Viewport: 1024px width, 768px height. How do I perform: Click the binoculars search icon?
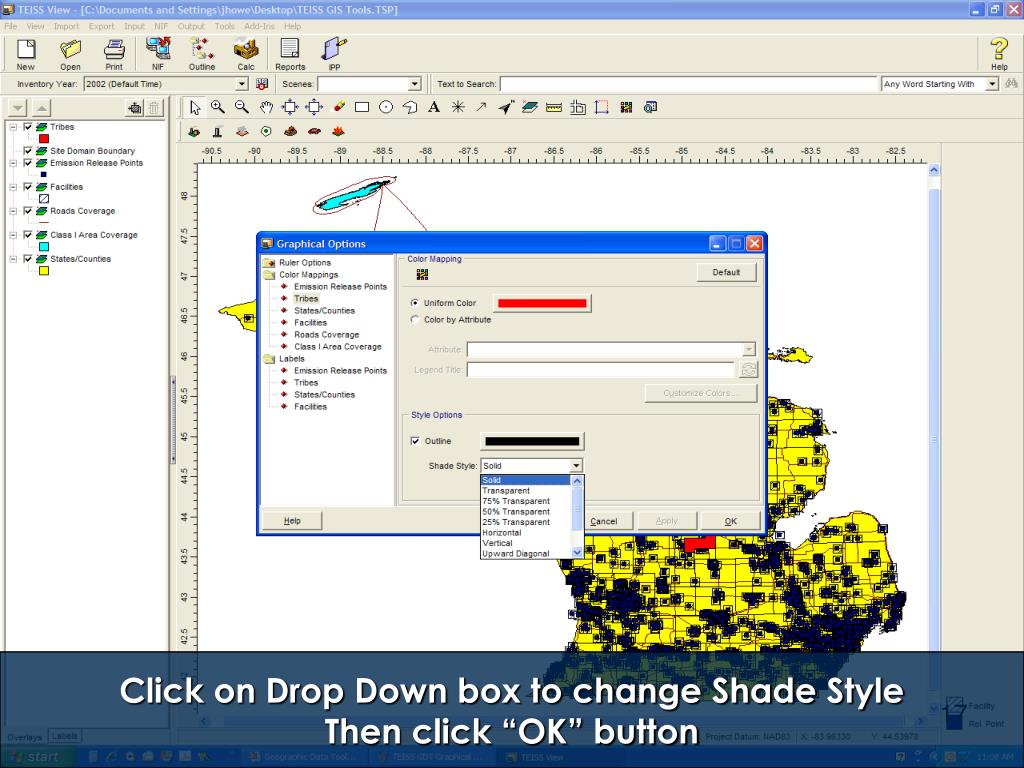[x=1012, y=84]
